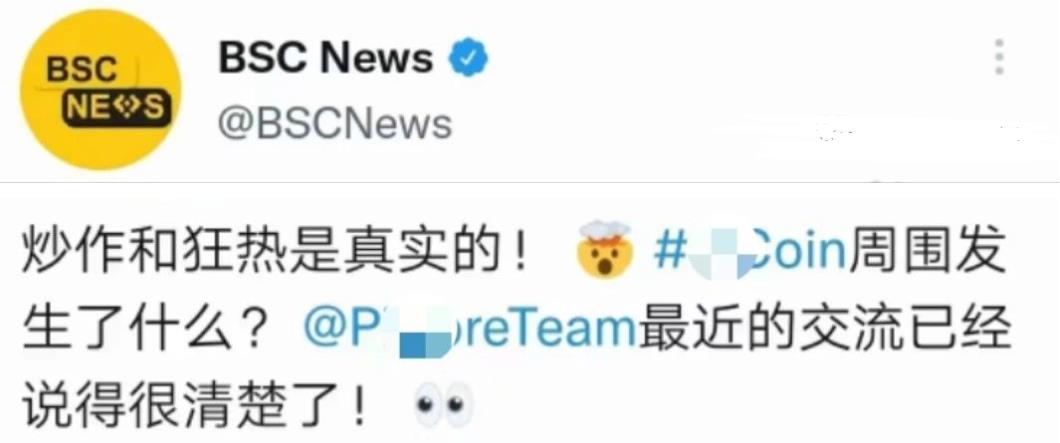Open the partially blurred #Coin hashtag
The image size is (1060, 443).
pos(750,252)
